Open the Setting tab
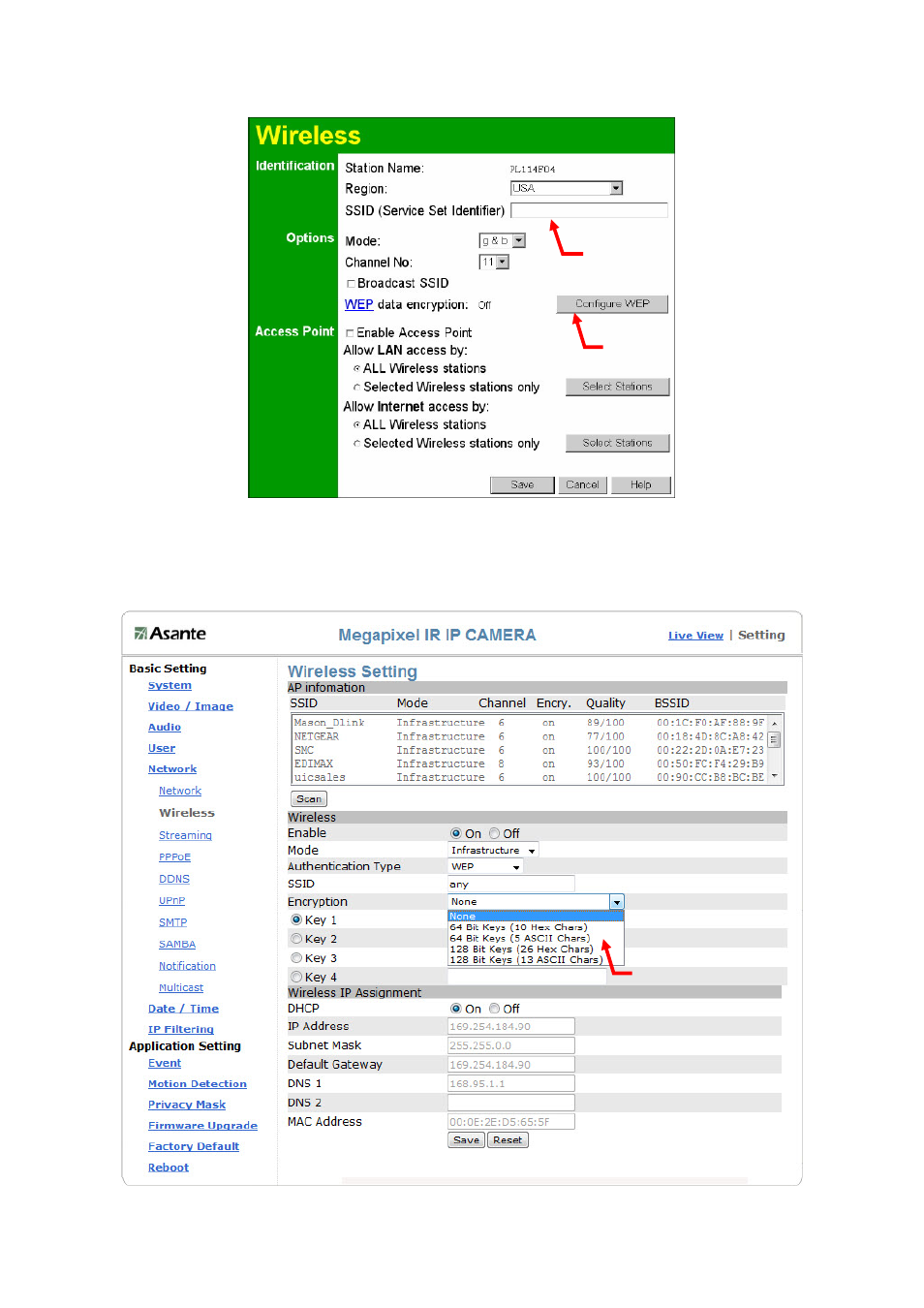Viewport: 924px width, 1308px height. click(x=761, y=636)
